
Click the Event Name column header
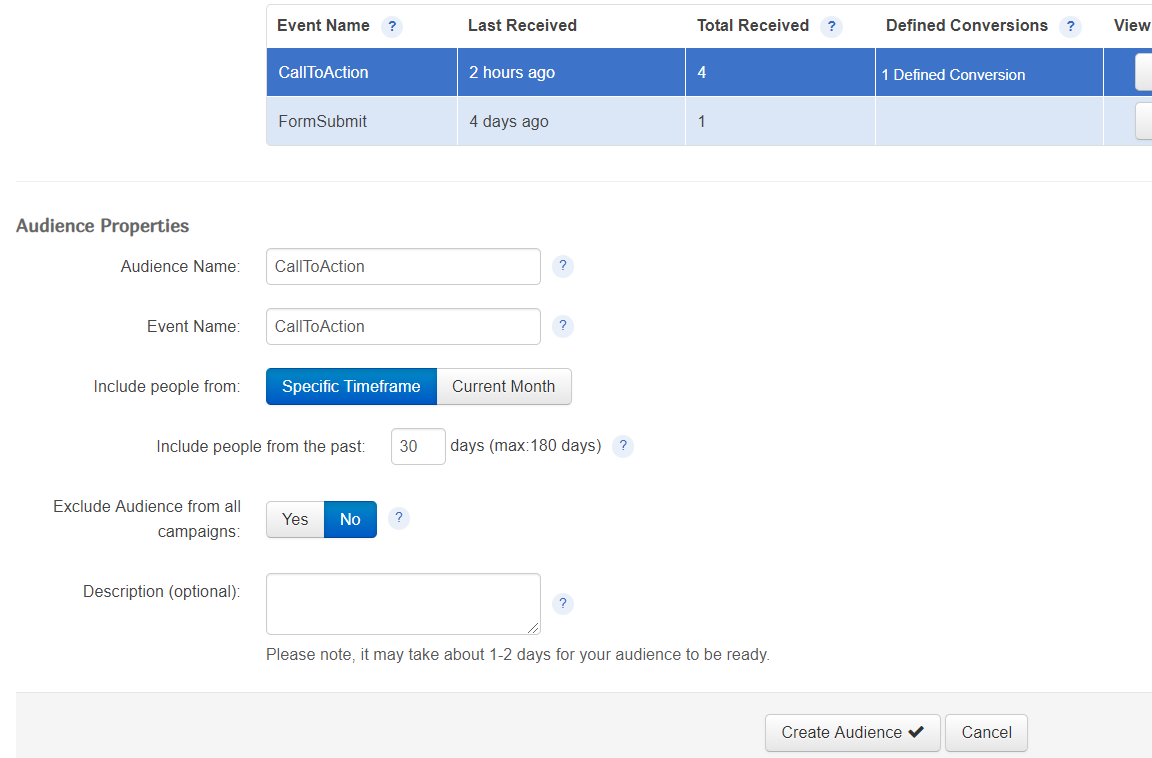coord(323,26)
